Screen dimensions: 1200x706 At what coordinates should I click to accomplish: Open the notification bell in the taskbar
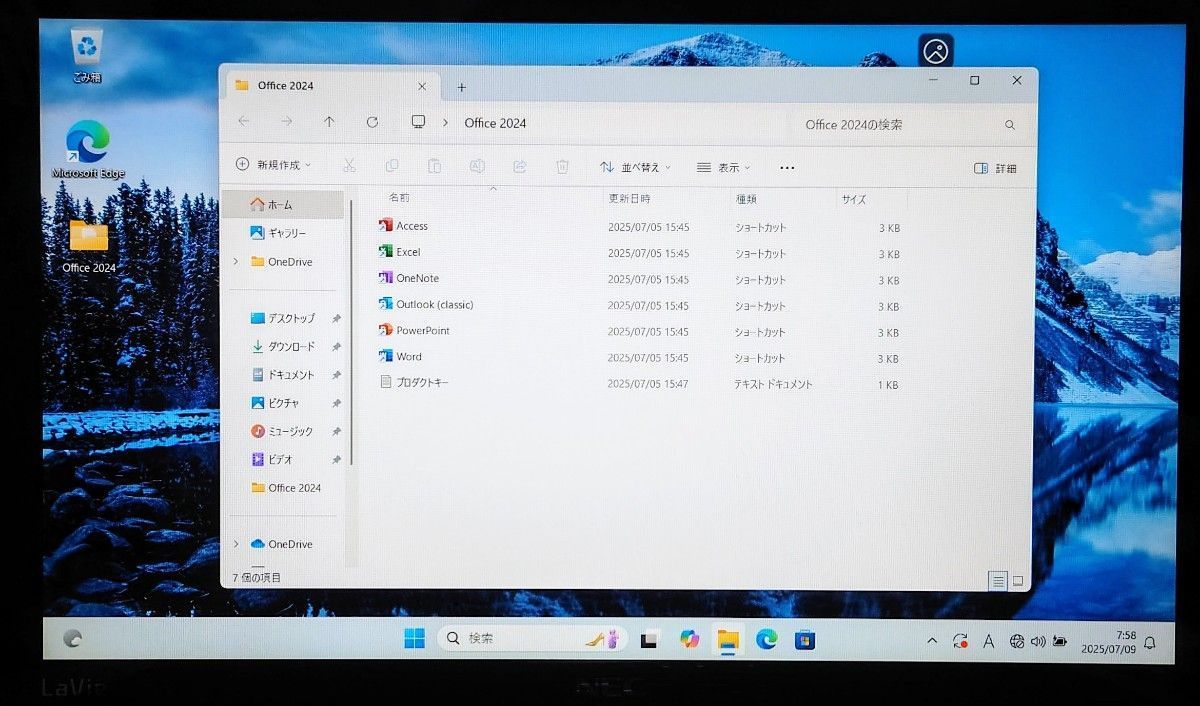click(x=1150, y=642)
